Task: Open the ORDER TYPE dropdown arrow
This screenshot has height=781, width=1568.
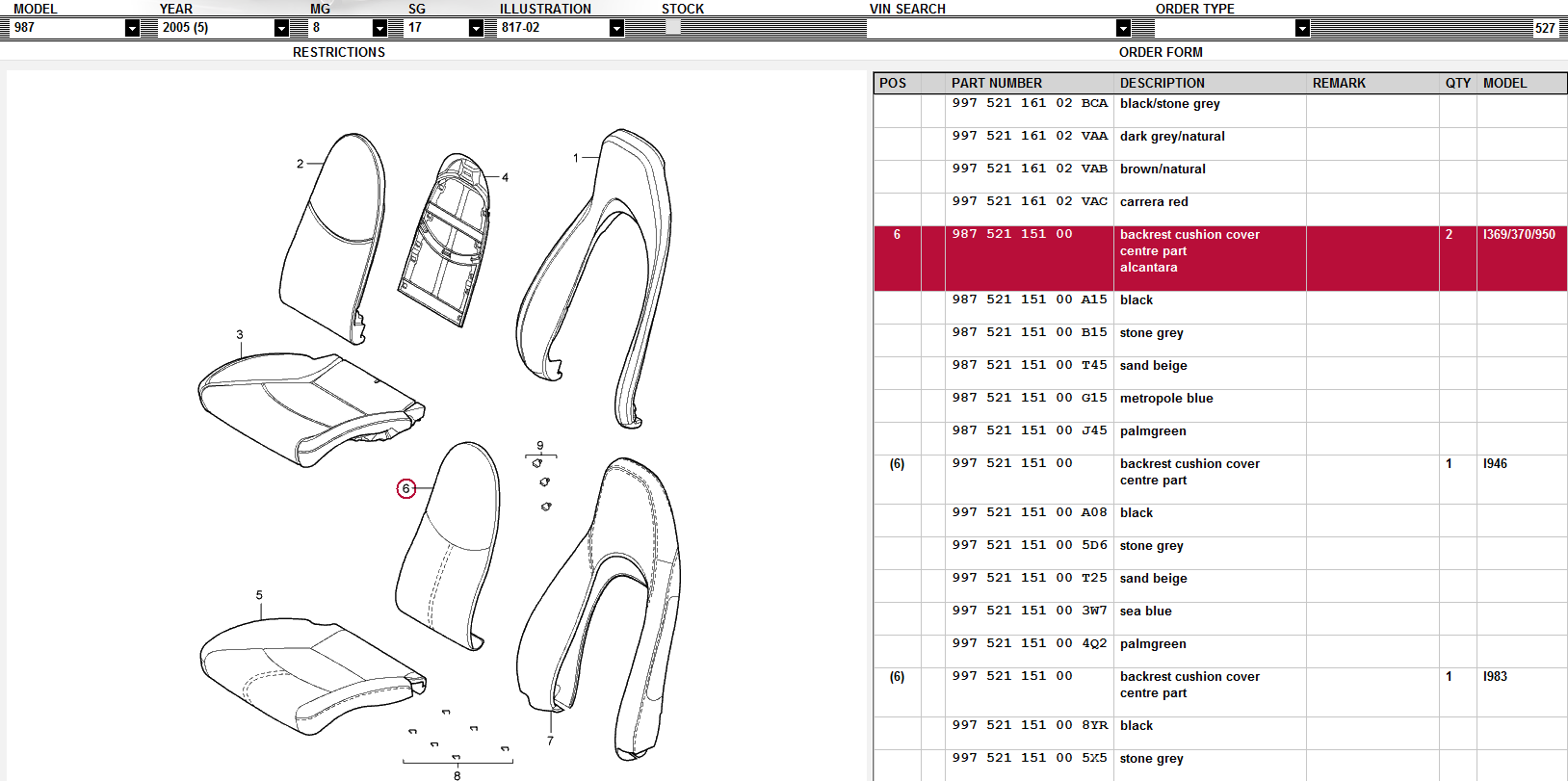Action: 1302,28
